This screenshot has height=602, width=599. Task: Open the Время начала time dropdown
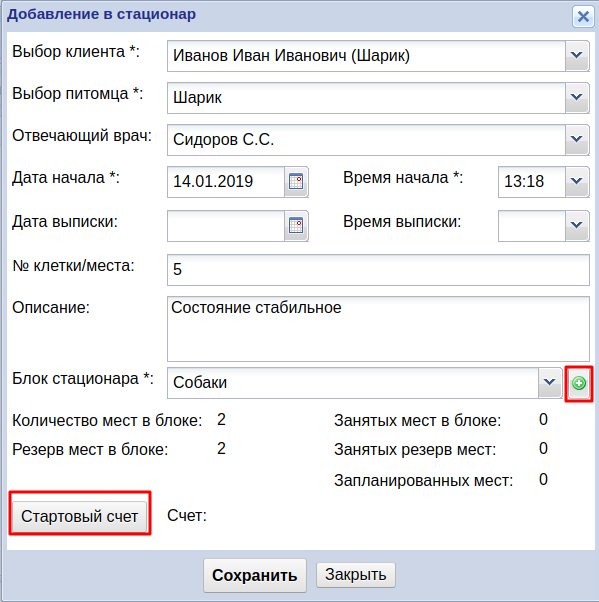tap(577, 182)
